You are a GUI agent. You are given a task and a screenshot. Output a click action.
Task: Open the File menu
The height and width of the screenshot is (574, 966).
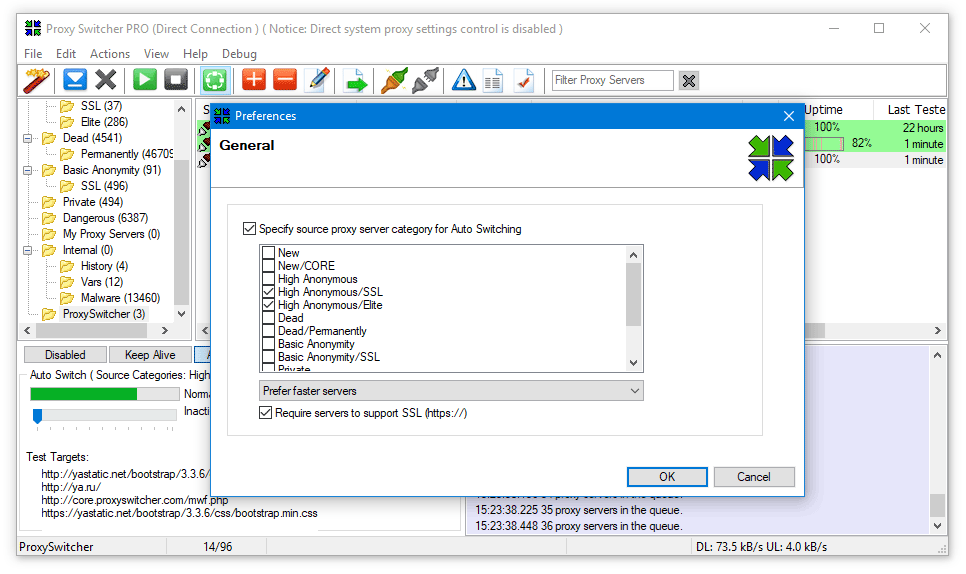tap(33, 54)
